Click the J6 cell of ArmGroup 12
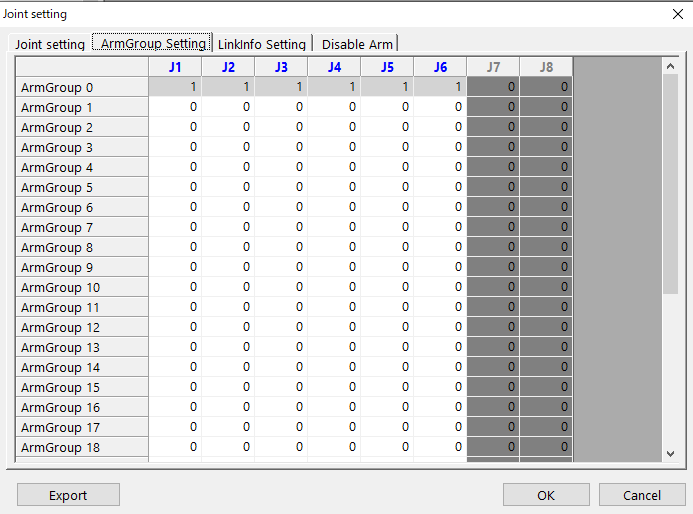693x514 pixels. tap(440, 327)
